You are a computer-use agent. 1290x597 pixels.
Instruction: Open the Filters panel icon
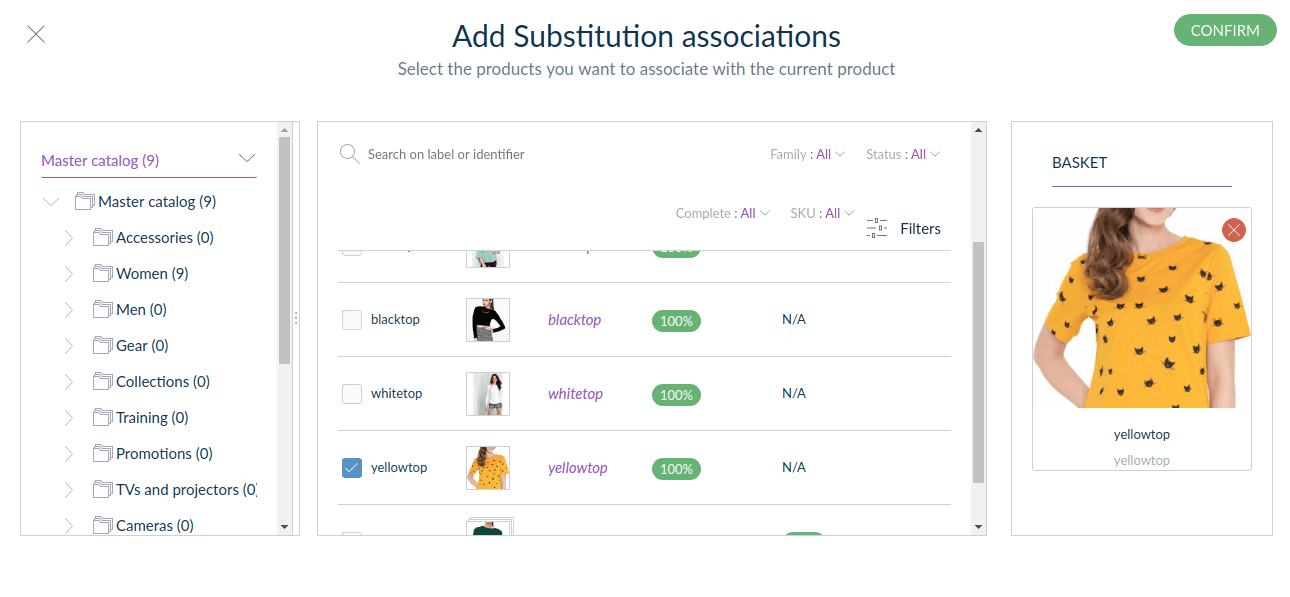[x=877, y=228]
